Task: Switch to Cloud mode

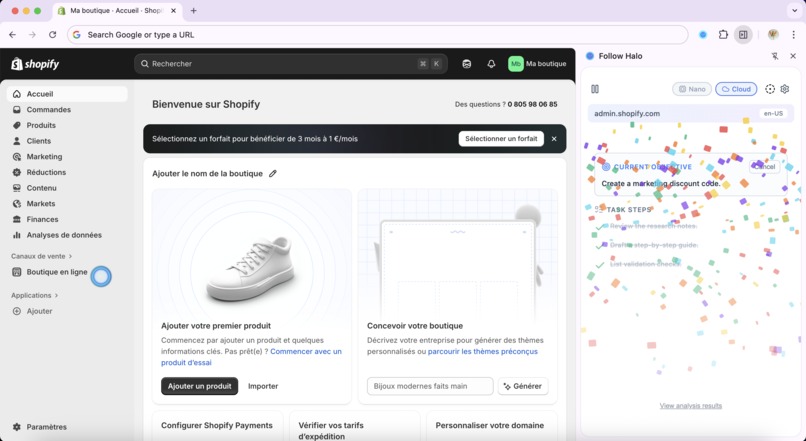Action: [x=736, y=89]
